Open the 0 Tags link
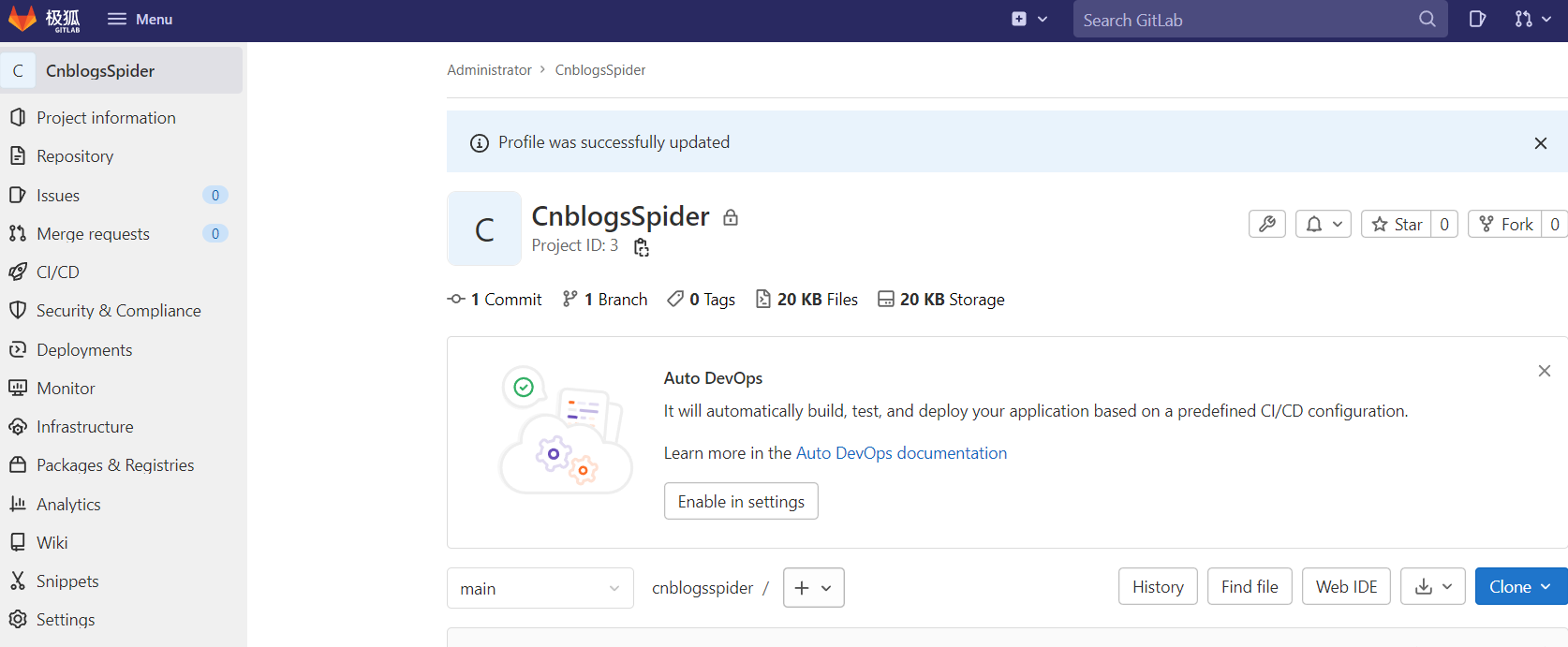The height and width of the screenshot is (647, 1568). click(x=702, y=300)
